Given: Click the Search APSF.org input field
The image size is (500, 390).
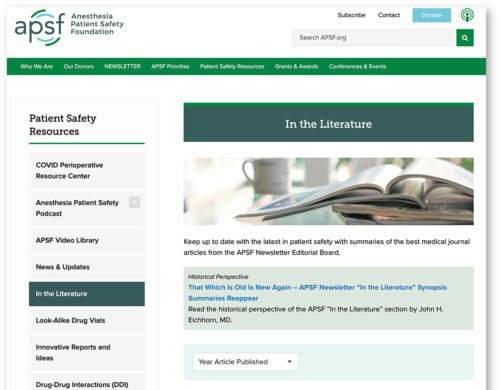Looking at the screenshot, I should (374, 38).
